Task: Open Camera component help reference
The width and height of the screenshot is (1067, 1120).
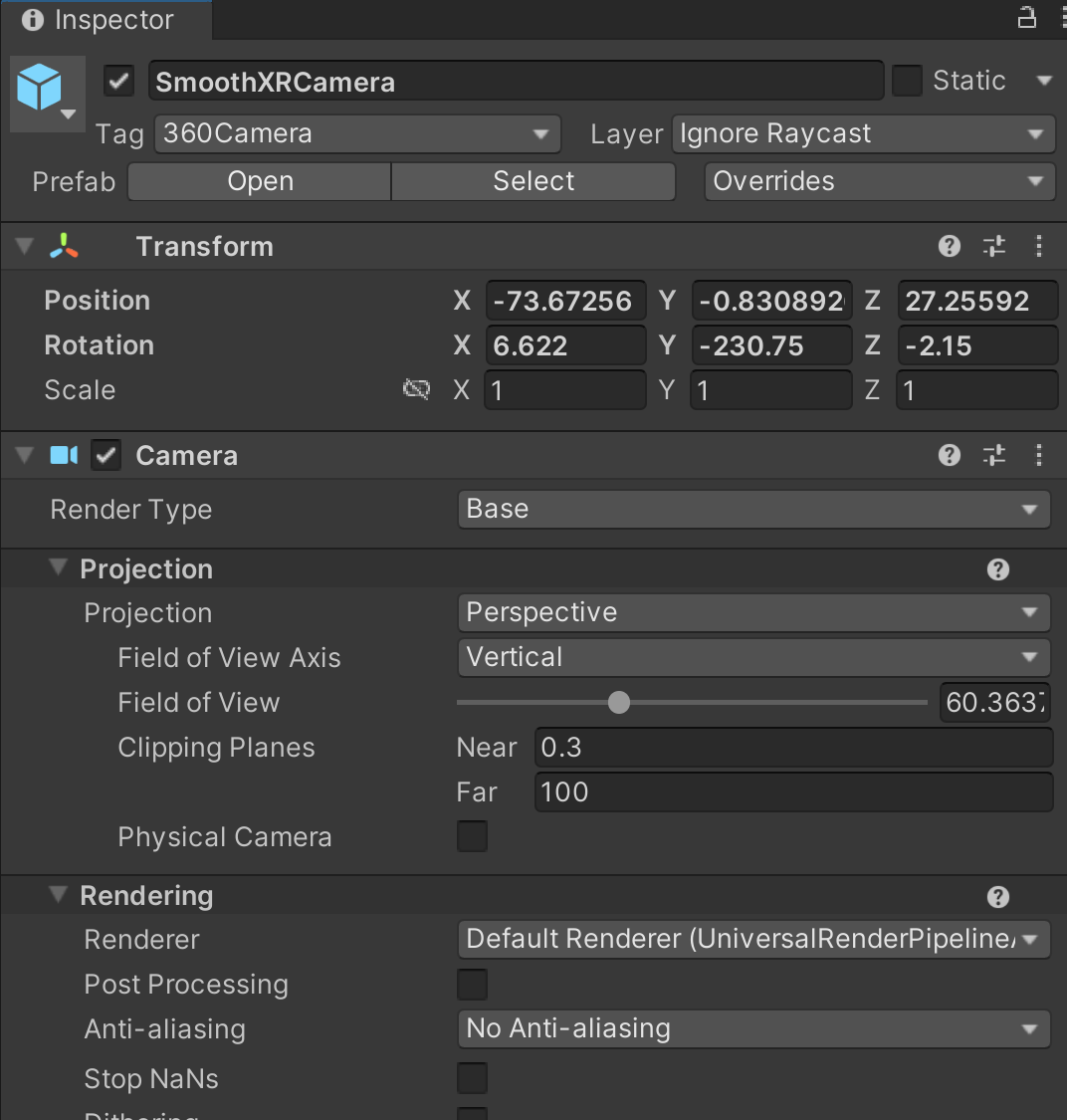Action: [x=950, y=456]
